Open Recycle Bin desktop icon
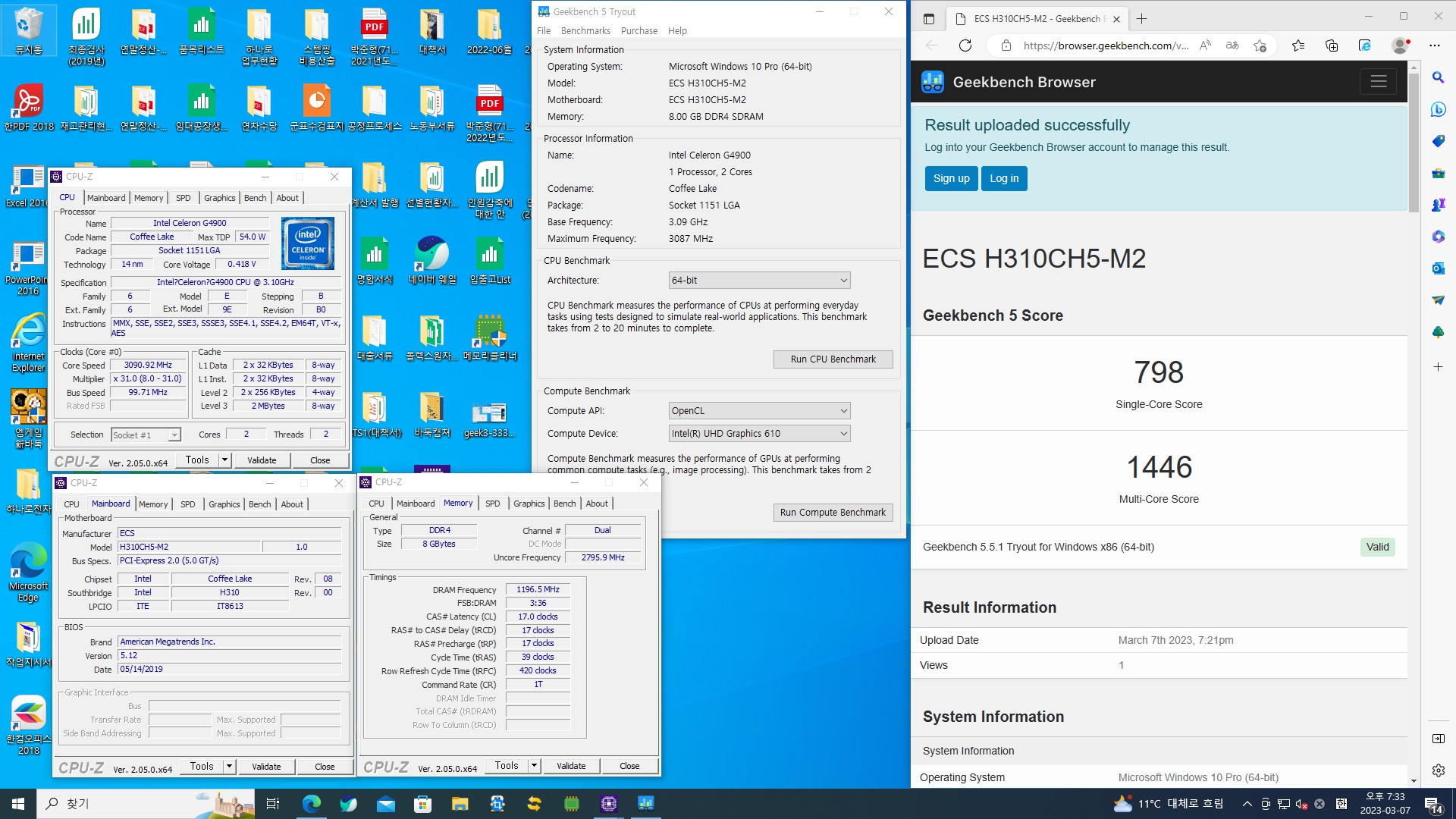 (x=29, y=30)
